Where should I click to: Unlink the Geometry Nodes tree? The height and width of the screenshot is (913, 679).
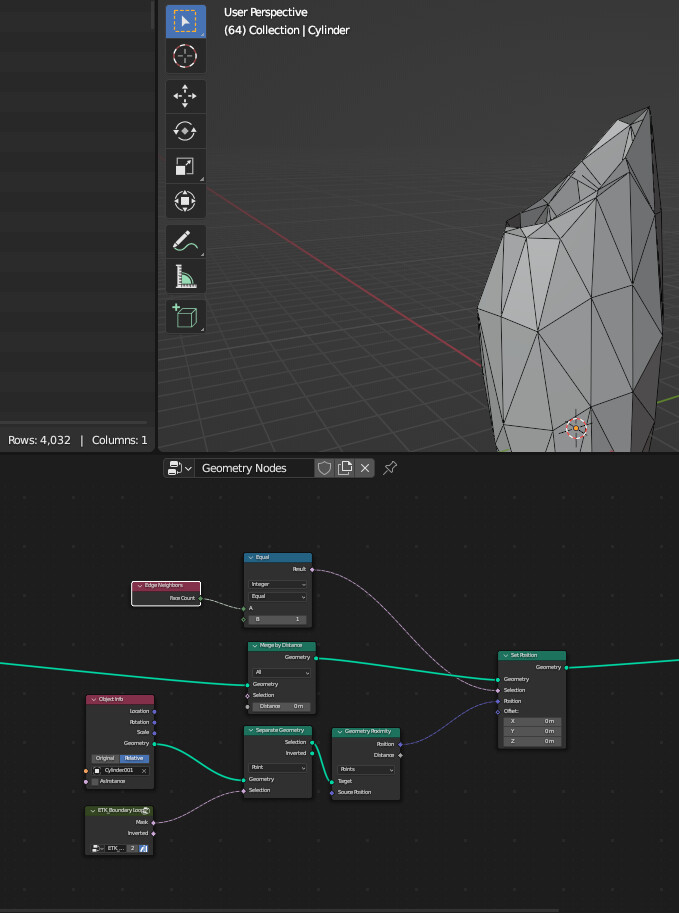[365, 468]
